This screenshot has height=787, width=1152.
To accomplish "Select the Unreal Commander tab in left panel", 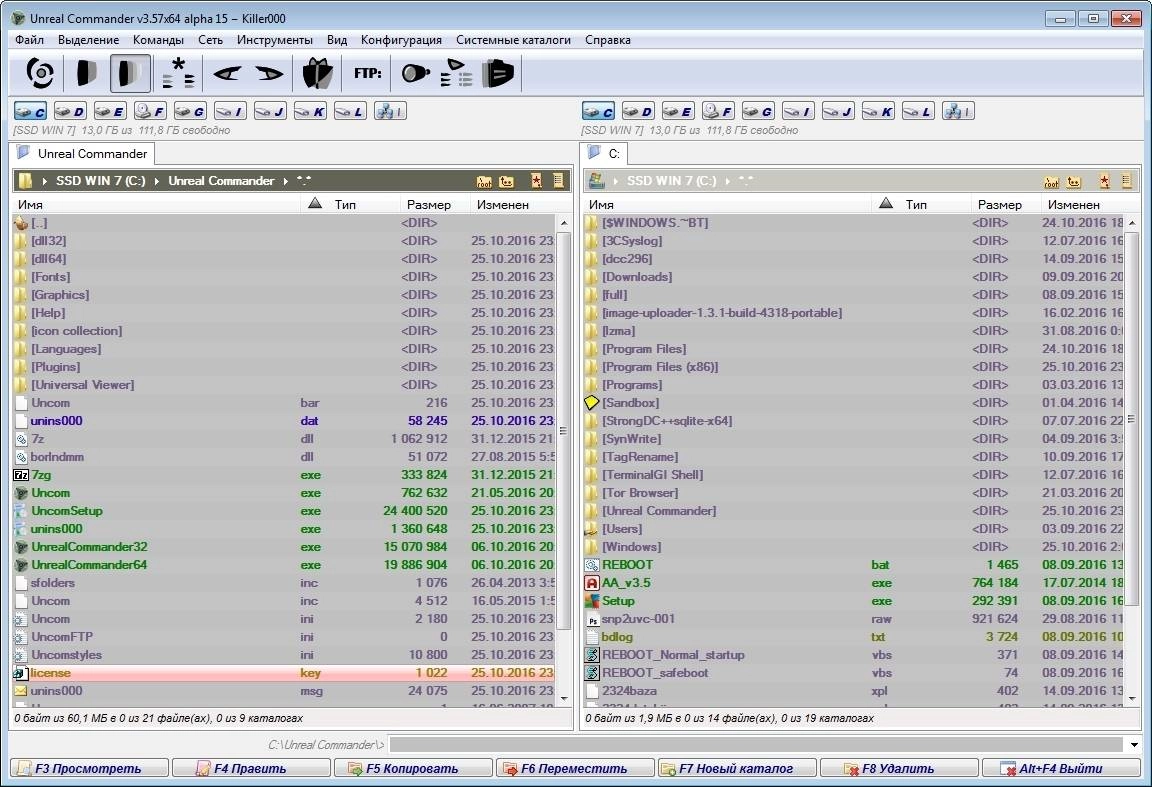I will 82,154.
